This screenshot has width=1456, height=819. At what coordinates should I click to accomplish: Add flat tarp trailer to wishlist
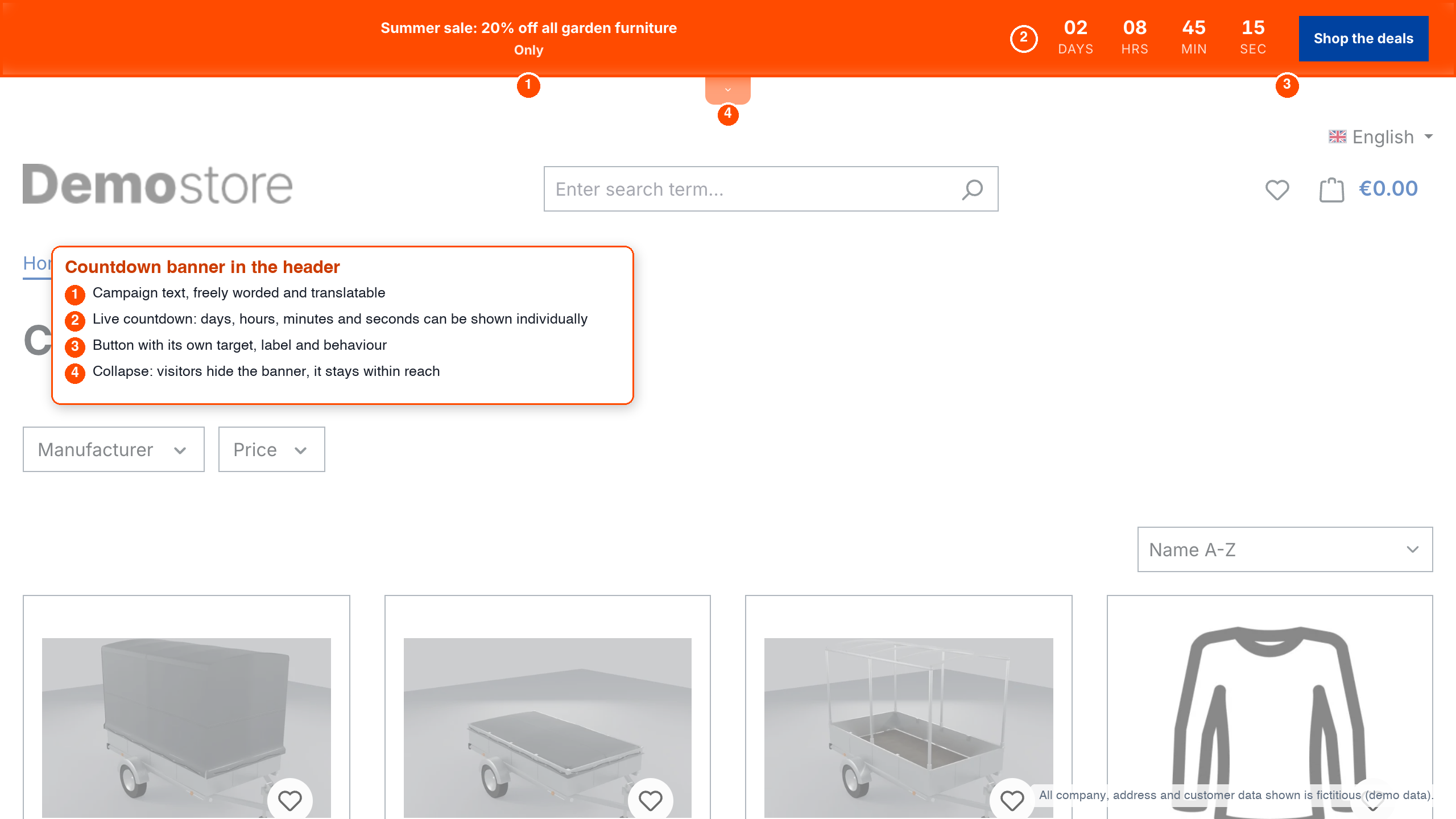click(x=651, y=800)
